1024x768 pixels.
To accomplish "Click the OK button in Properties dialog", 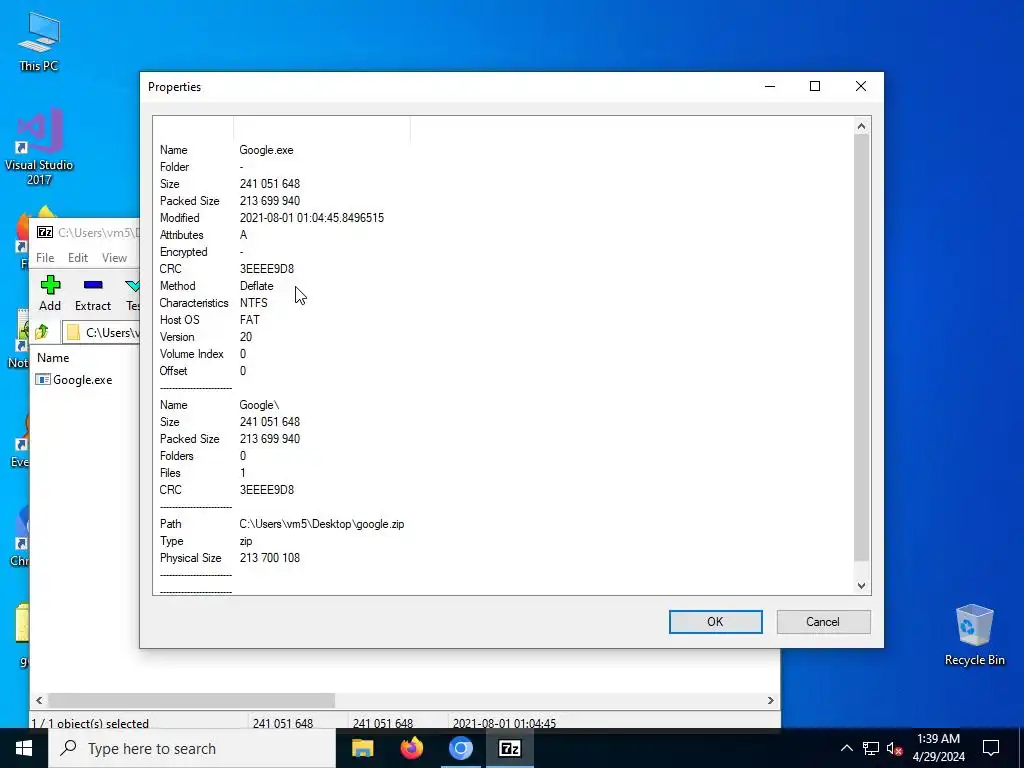I will (715, 622).
